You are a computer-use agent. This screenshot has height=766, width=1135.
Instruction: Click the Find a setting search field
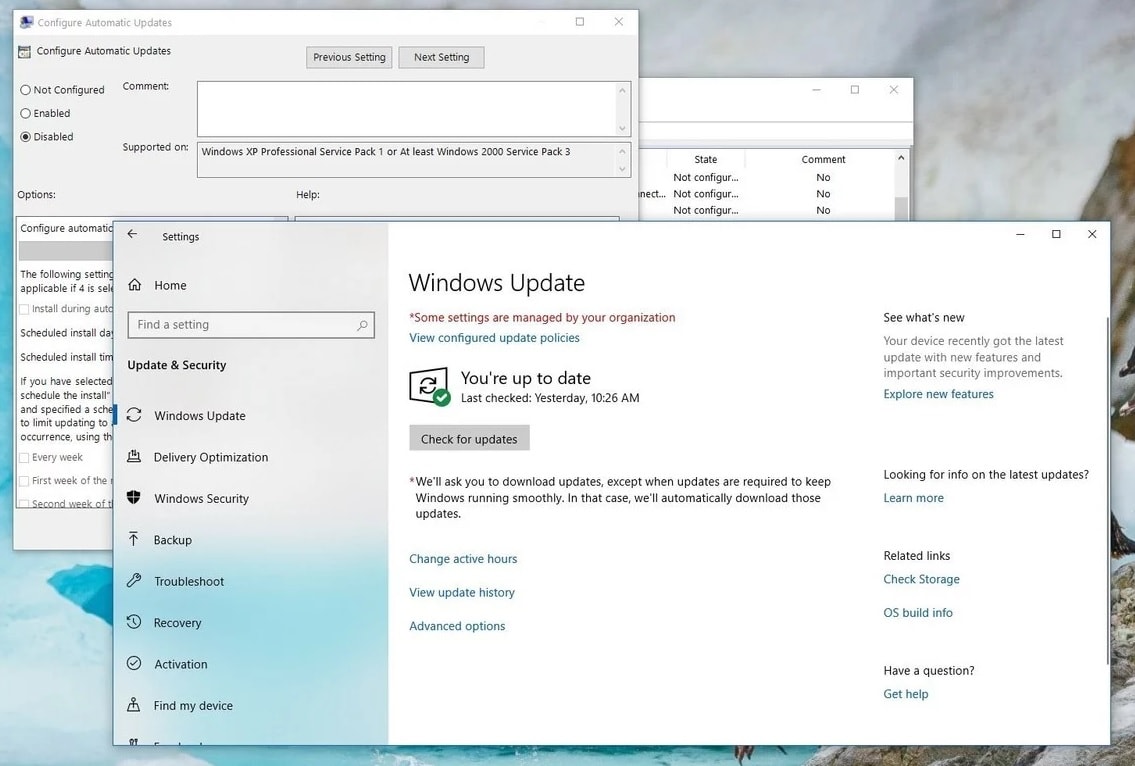point(250,325)
